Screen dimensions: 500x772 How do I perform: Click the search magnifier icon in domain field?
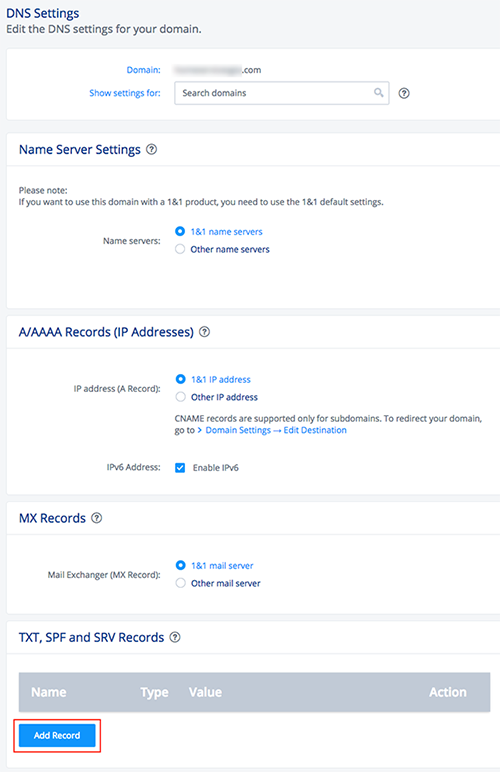[378, 93]
